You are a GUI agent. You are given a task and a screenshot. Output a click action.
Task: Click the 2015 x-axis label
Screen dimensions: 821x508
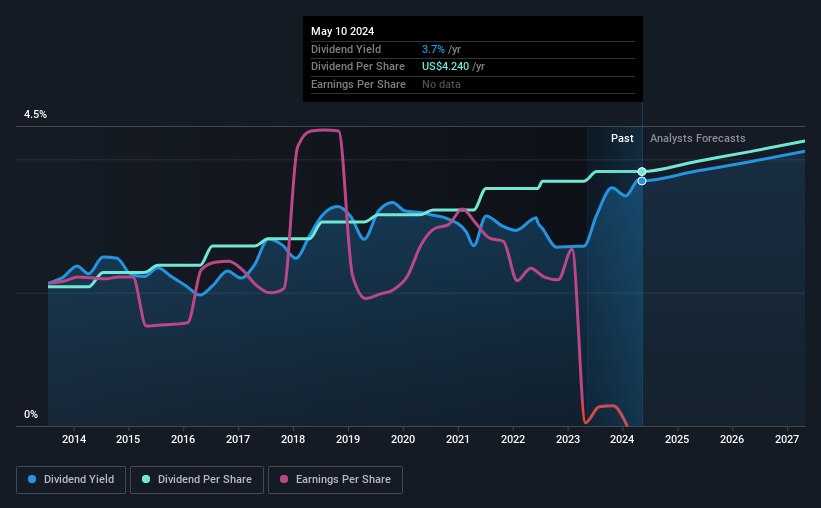tap(128, 439)
